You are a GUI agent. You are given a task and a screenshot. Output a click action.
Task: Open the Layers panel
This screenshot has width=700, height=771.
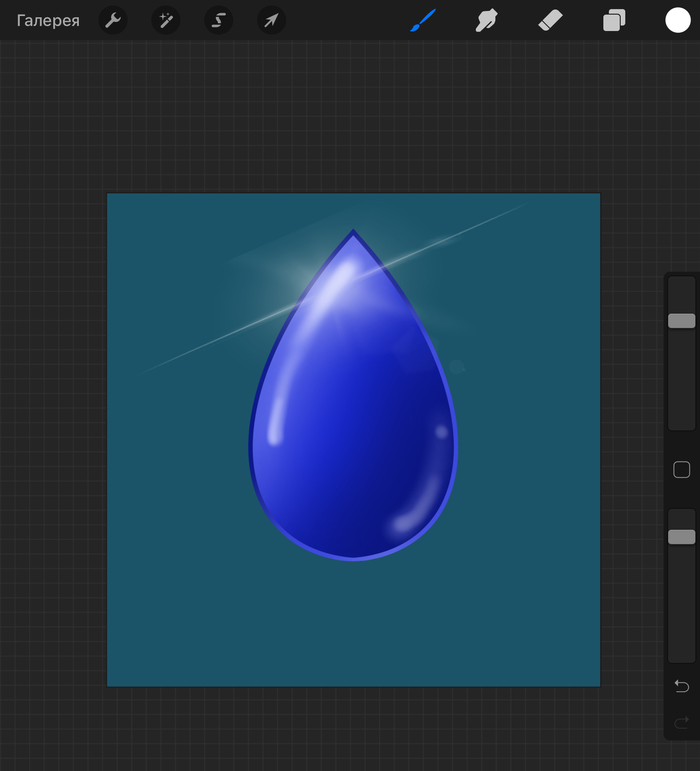coord(614,20)
